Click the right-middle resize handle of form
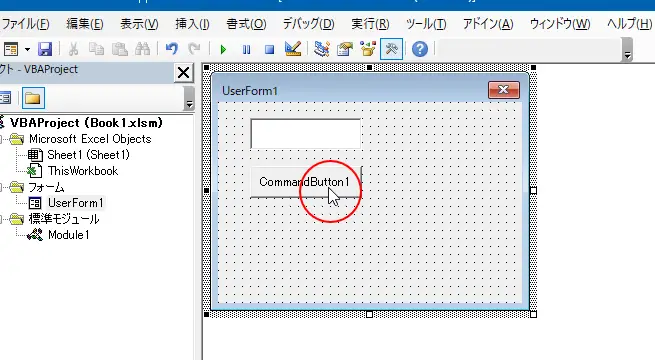 pyautogui.click(x=533, y=190)
